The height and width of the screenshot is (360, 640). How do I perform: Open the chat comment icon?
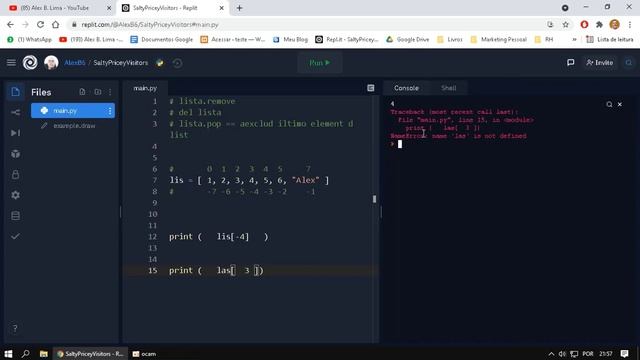point(571,62)
